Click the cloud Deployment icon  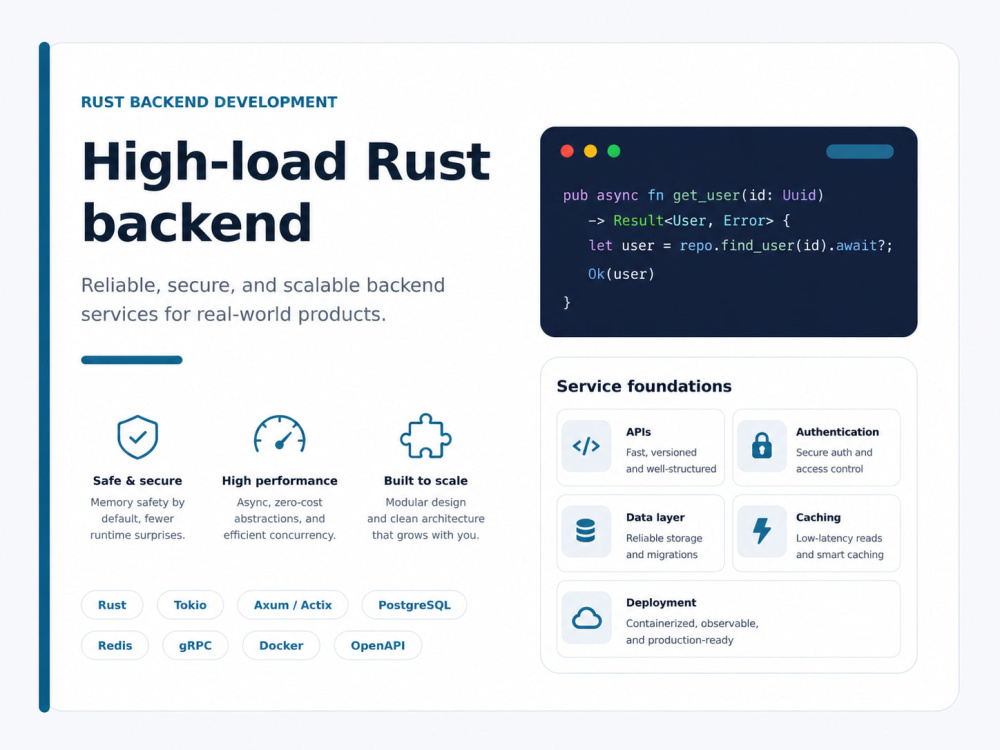586,617
